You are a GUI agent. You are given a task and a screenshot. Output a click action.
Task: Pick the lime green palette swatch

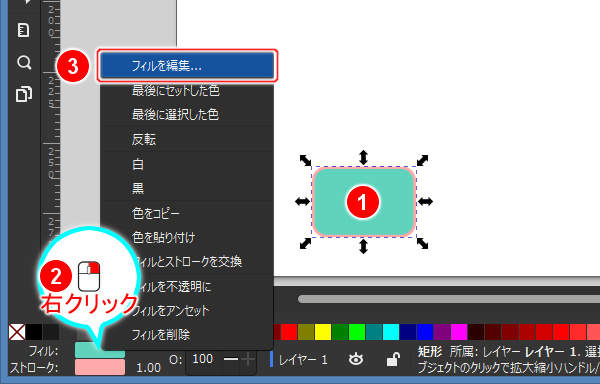coord(357,332)
